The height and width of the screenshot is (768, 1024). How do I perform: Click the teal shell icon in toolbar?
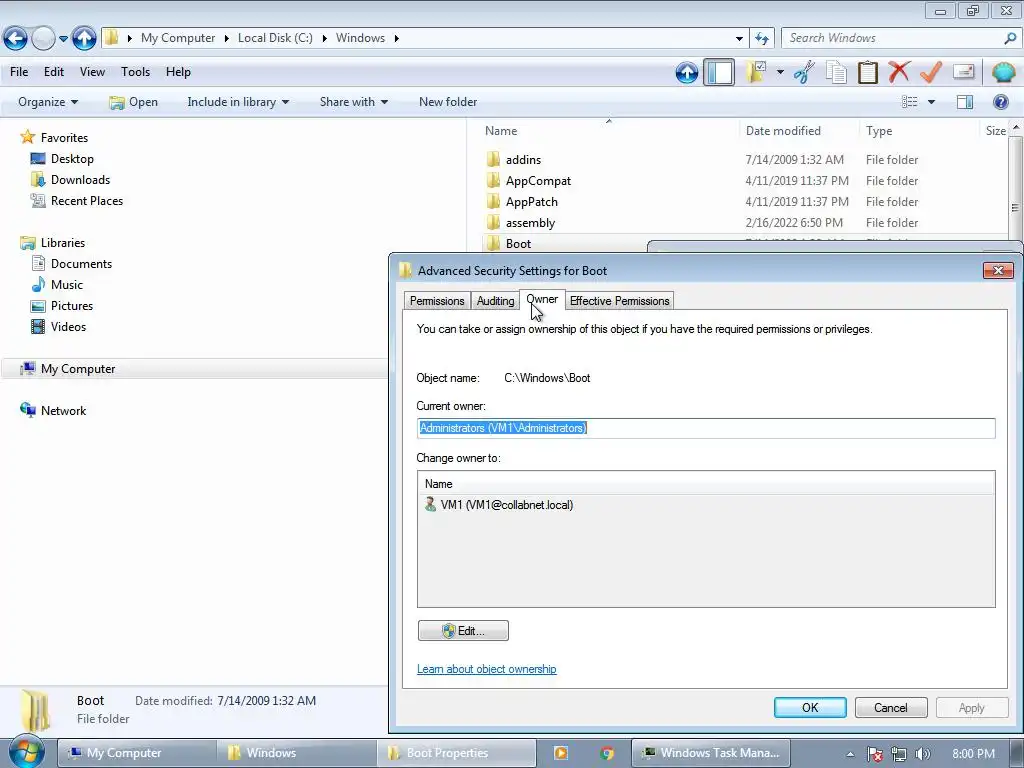point(1003,72)
